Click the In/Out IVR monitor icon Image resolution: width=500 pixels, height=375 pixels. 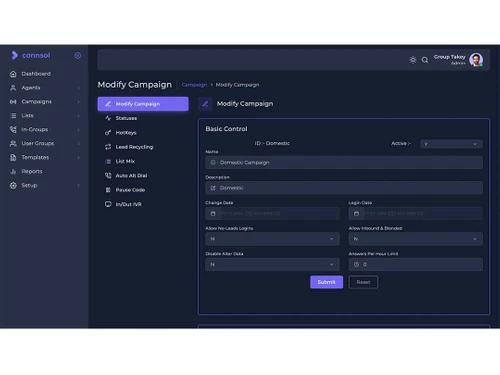click(x=108, y=204)
